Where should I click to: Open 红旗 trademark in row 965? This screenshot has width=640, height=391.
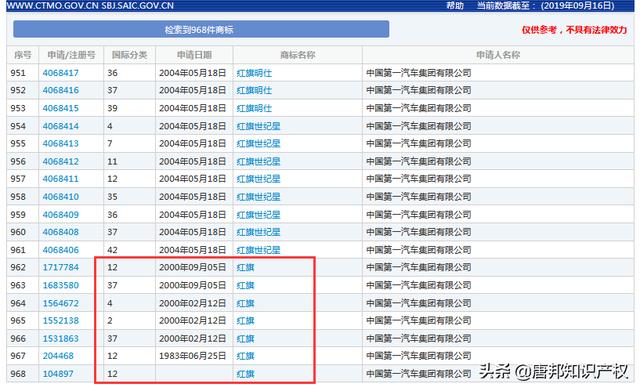[x=246, y=320]
